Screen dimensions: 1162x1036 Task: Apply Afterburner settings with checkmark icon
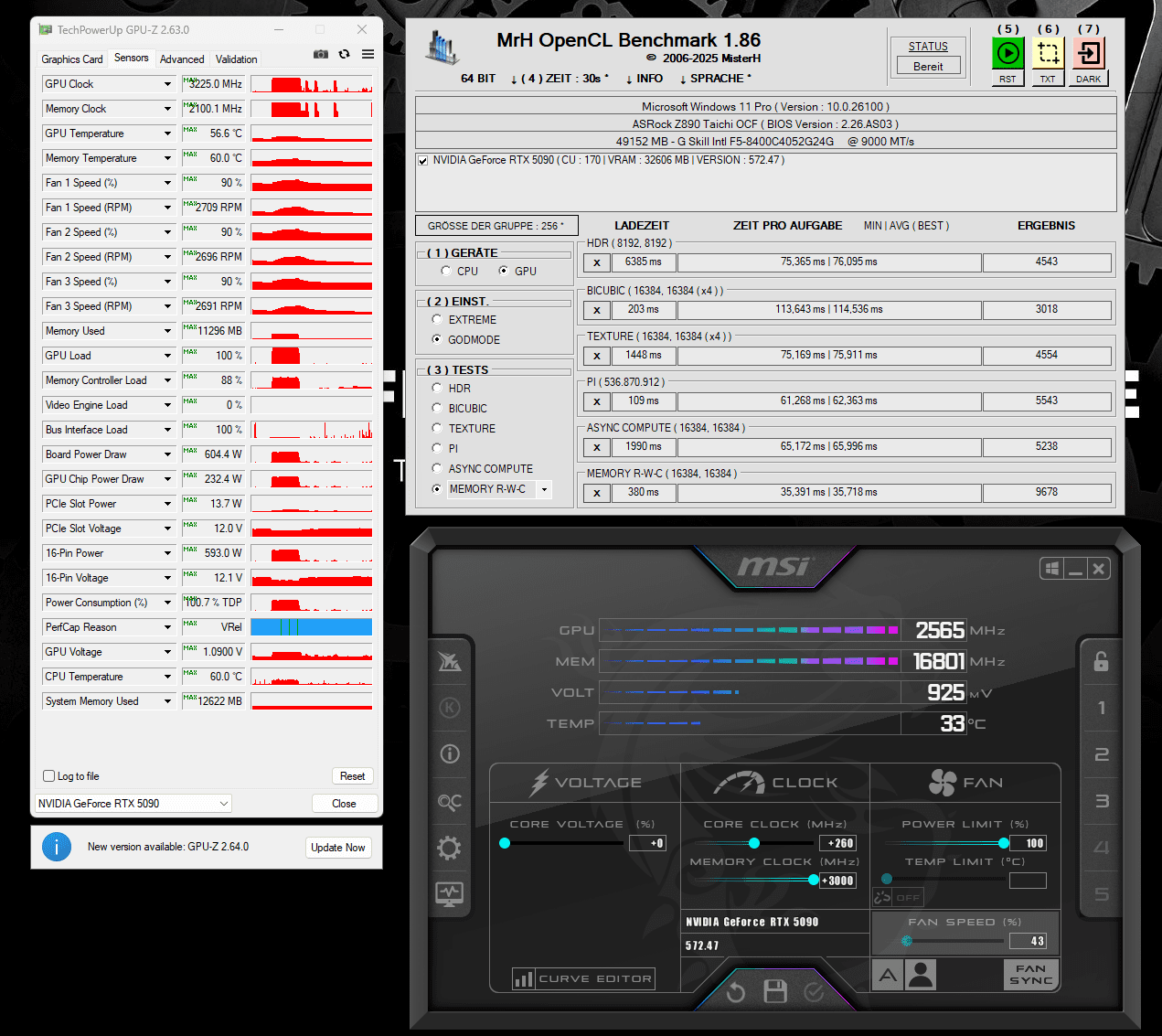[814, 991]
